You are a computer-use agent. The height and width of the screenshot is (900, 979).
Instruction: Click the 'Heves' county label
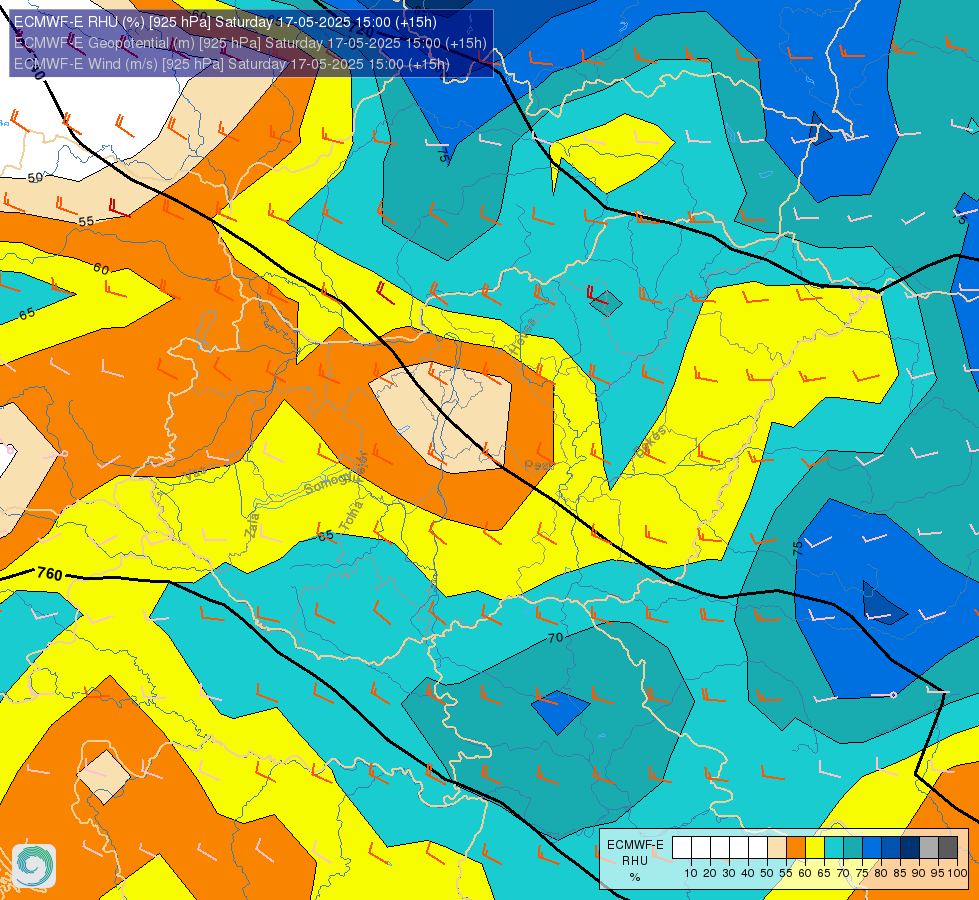tap(523, 337)
